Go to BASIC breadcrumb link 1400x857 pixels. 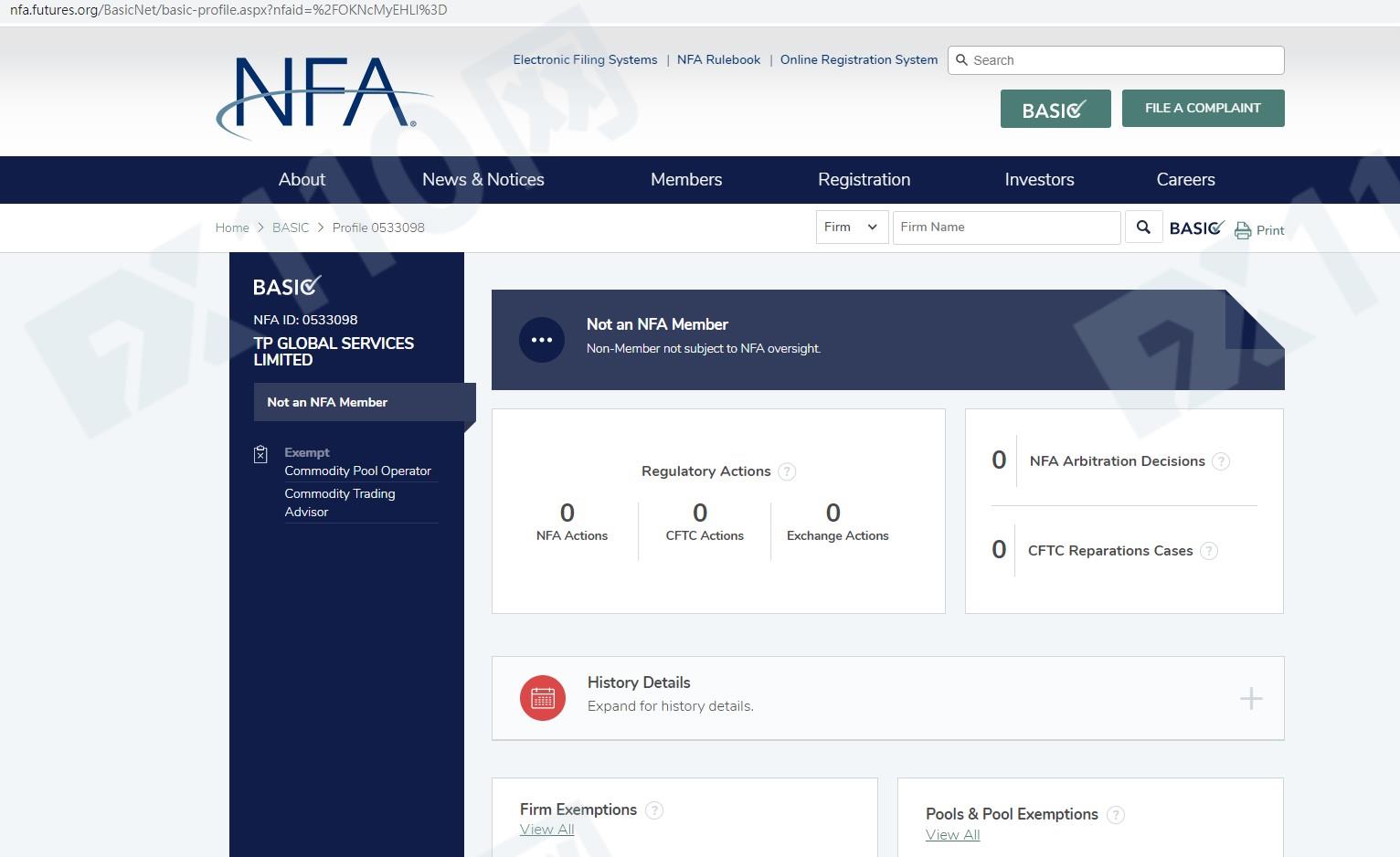[291, 227]
